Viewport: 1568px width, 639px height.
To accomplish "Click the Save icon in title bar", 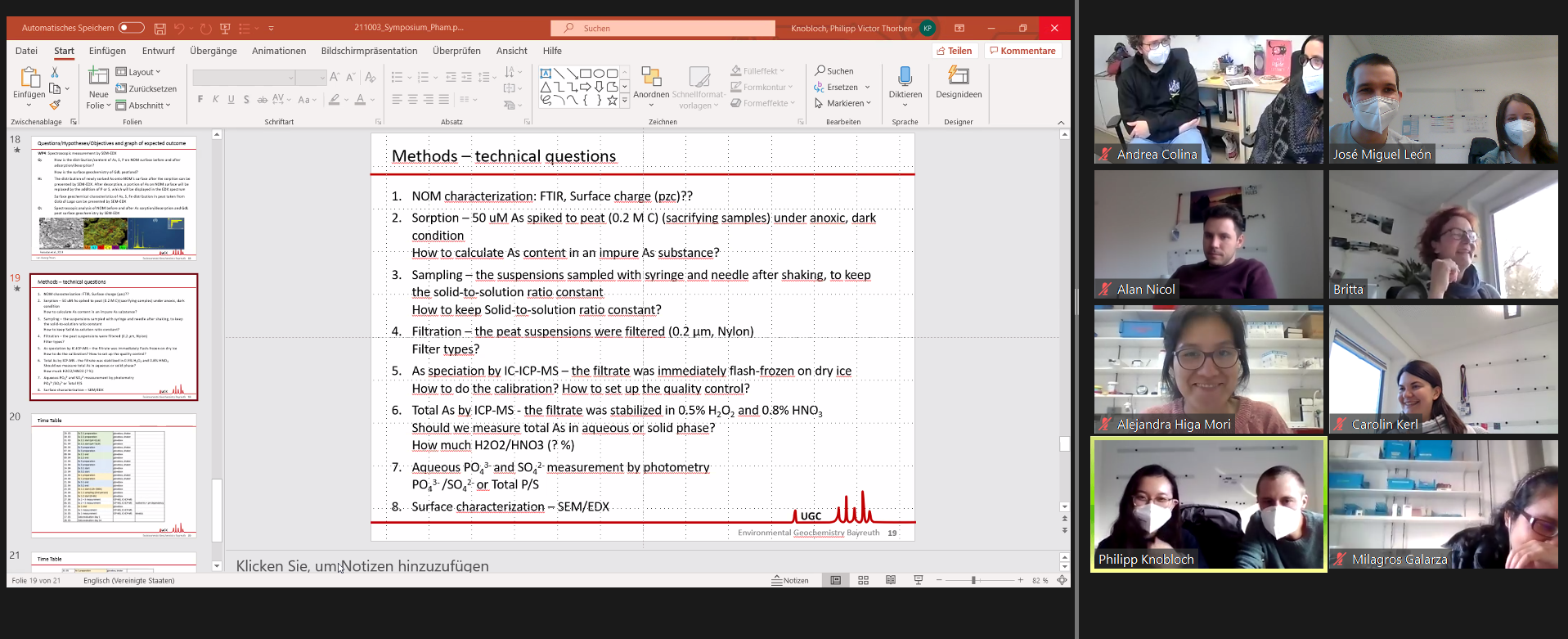I will coord(160,29).
